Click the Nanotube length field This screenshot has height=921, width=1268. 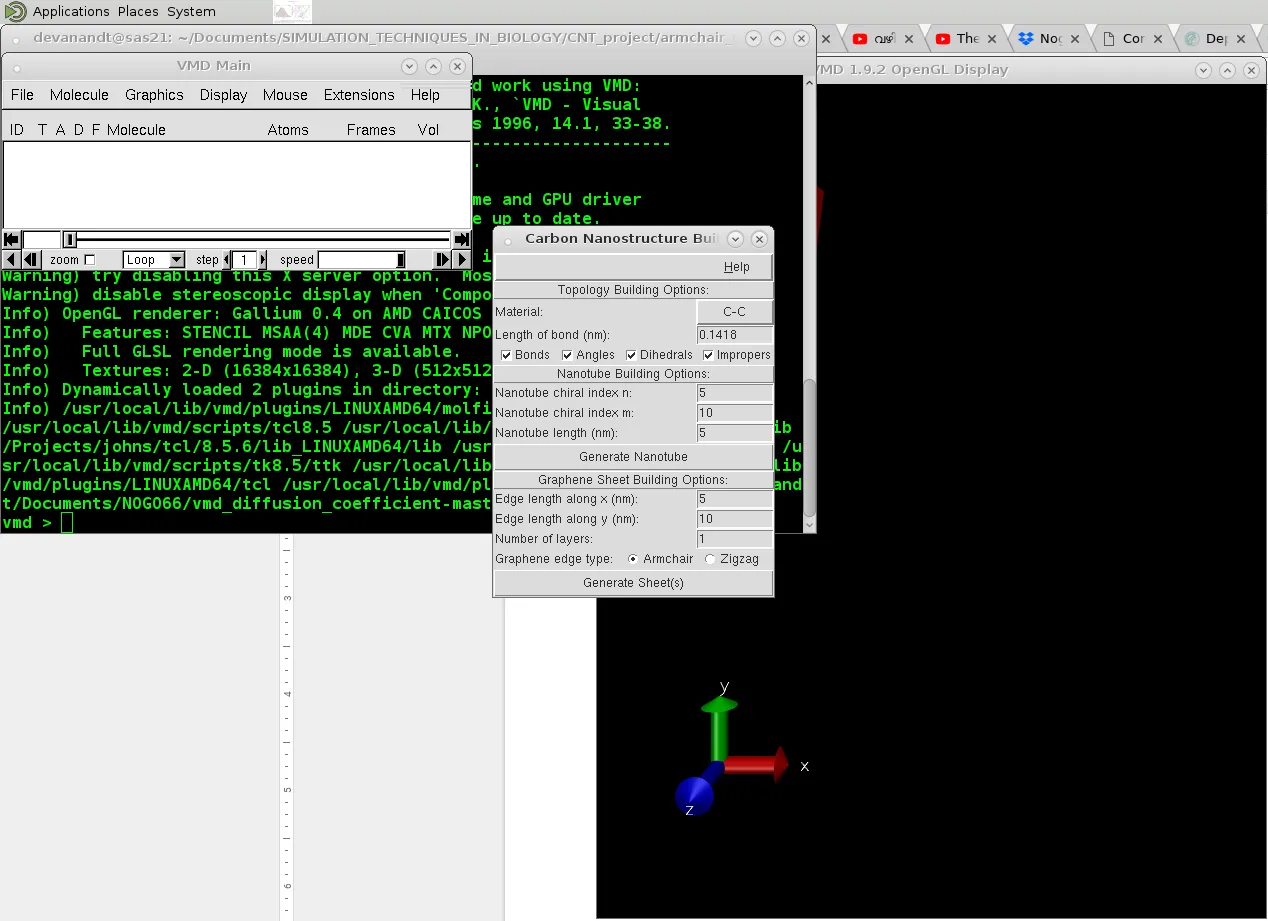tap(735, 433)
